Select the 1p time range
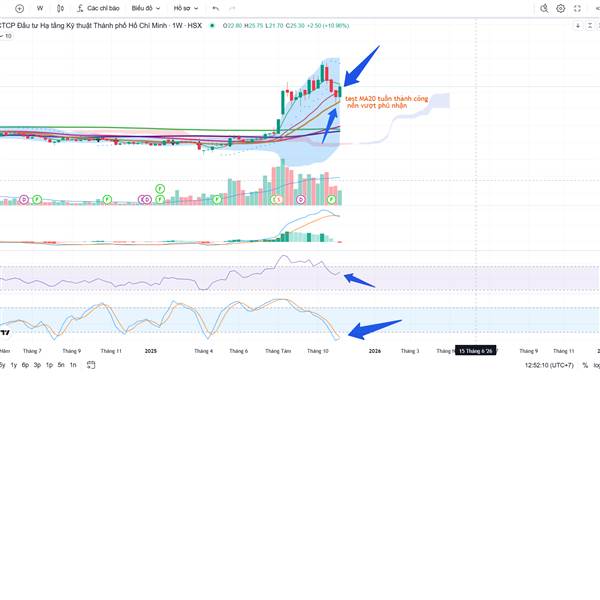 (x=49, y=365)
